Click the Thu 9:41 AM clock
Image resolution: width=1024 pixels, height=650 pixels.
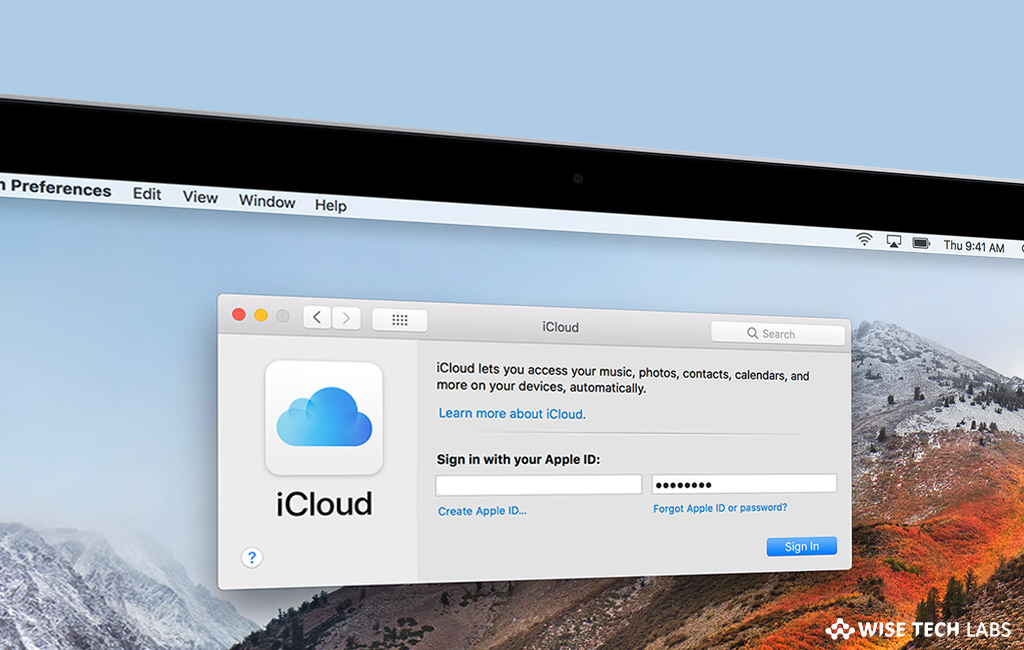click(x=974, y=246)
